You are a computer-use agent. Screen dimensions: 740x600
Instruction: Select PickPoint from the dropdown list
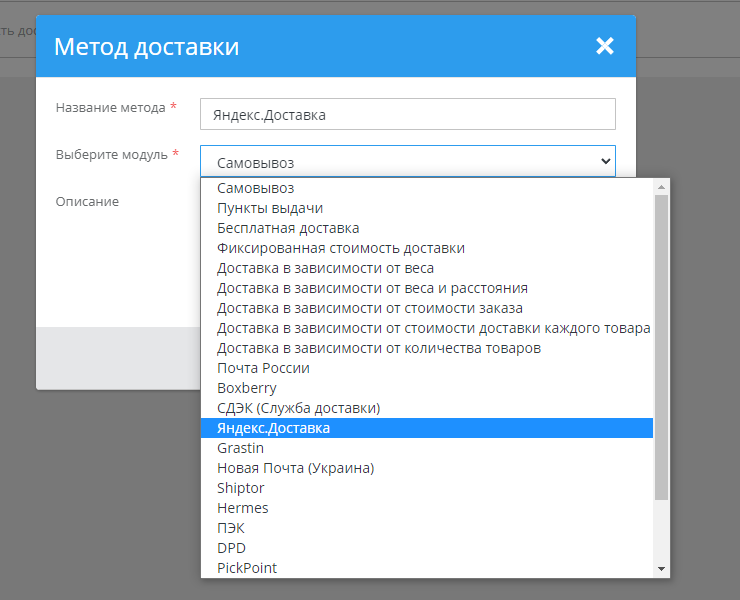pos(247,568)
